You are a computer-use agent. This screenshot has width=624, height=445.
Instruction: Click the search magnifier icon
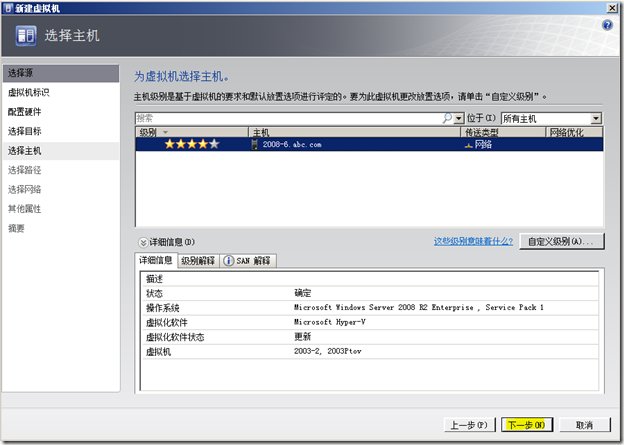(447, 118)
